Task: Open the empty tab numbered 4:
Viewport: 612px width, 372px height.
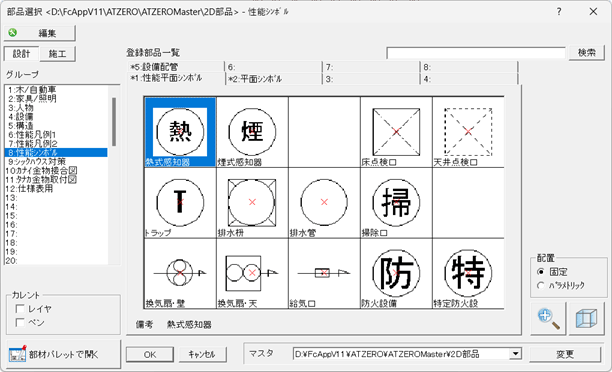Action: click(469, 79)
